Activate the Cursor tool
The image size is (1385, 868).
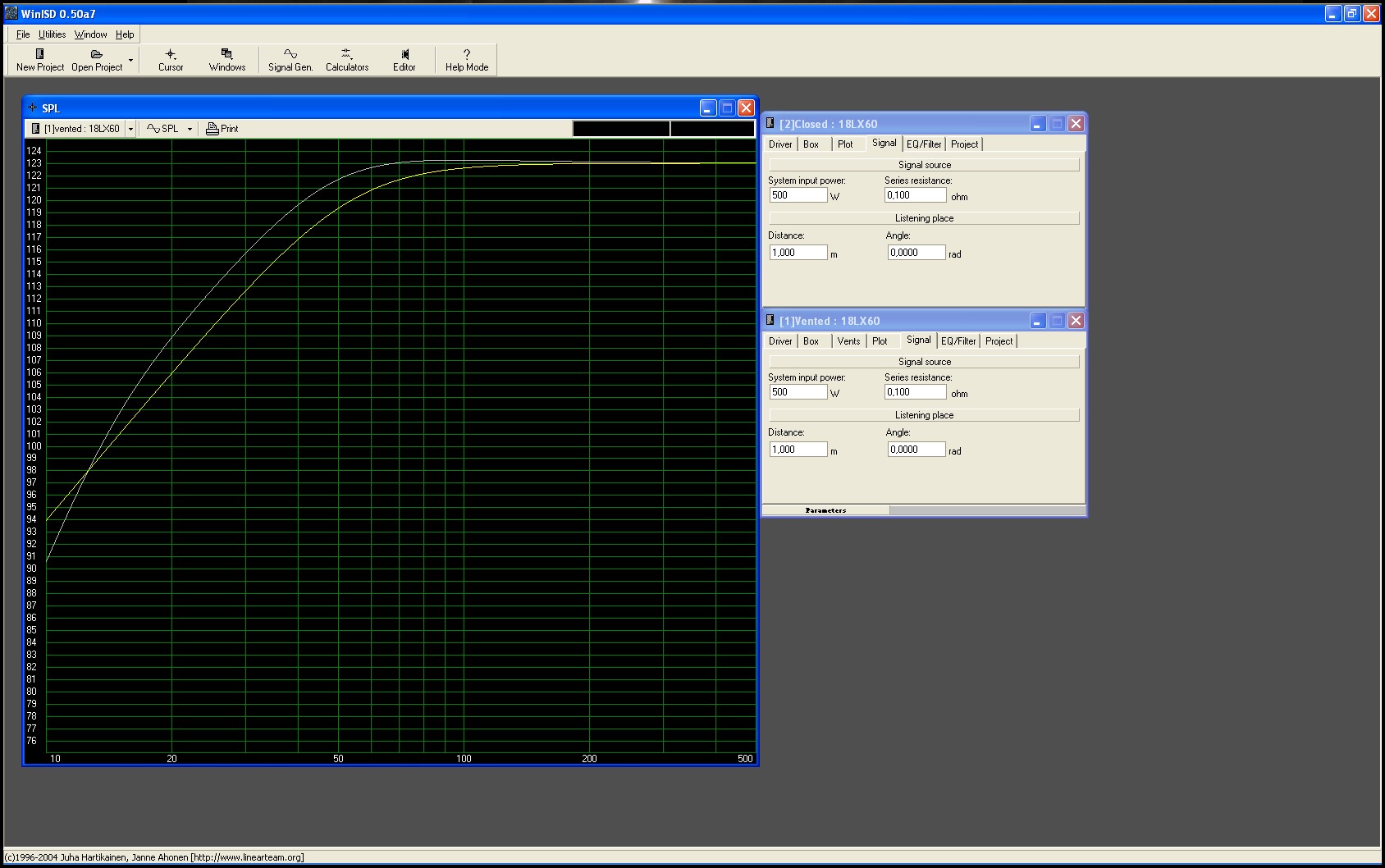pos(171,60)
